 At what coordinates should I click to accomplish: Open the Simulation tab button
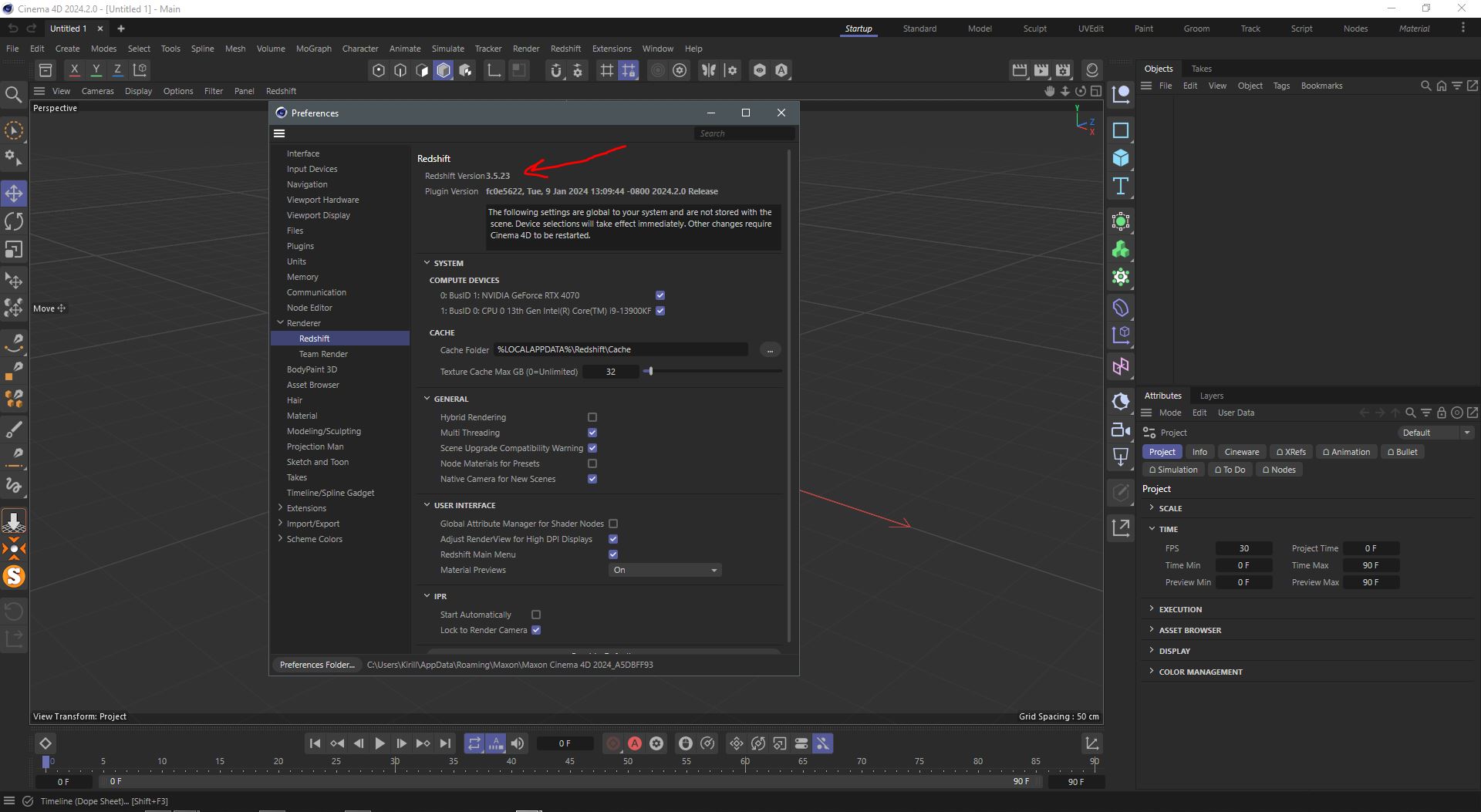click(x=1172, y=470)
